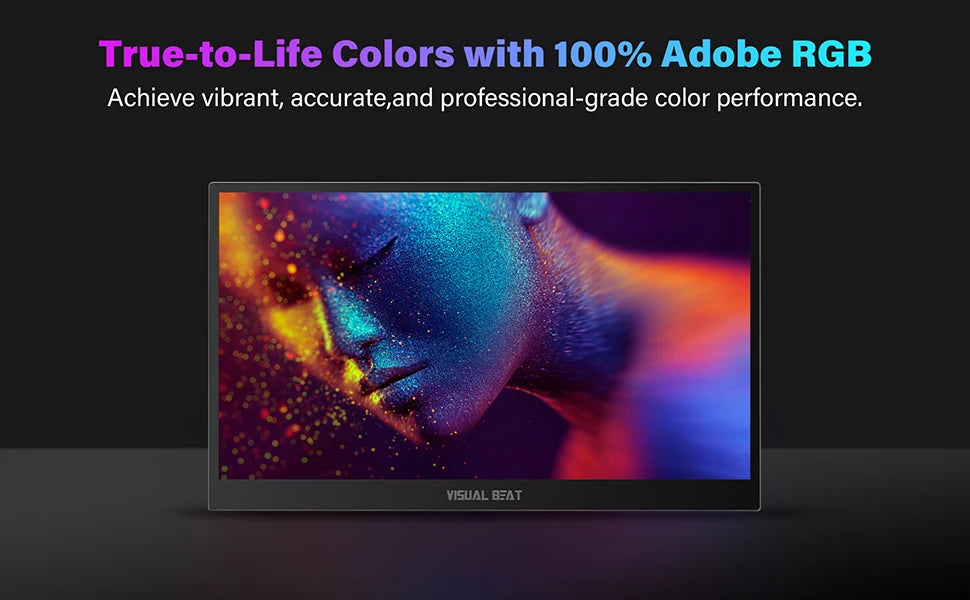970x600 pixels.
Task: Select the word "vibrant" in subtitle
Action: point(240,98)
